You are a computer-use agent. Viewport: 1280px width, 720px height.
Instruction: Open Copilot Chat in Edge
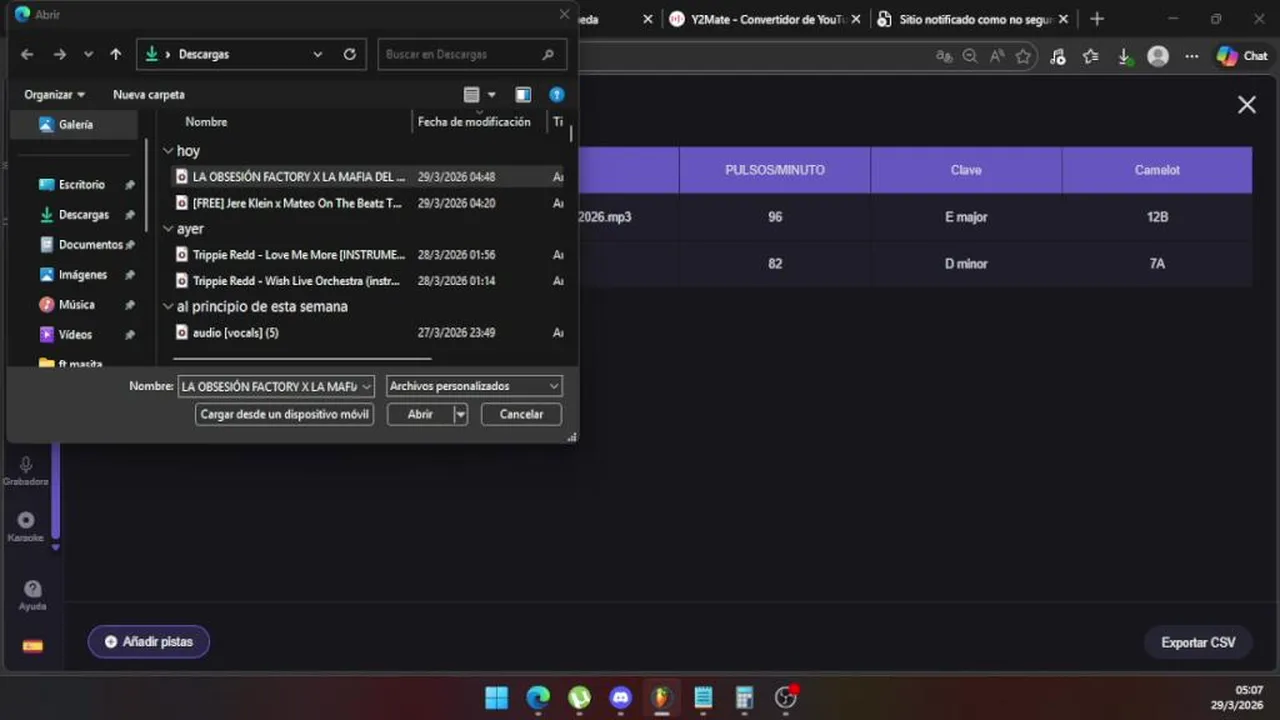click(x=1242, y=57)
